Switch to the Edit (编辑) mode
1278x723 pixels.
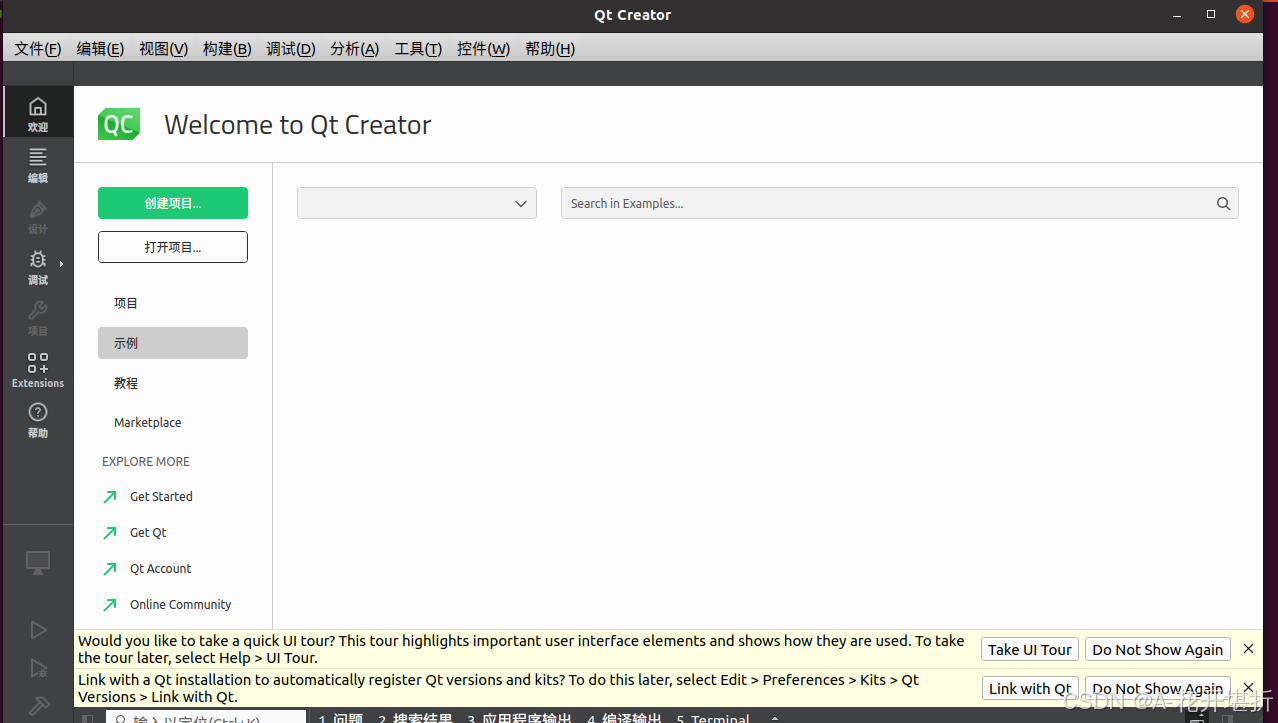(37, 164)
